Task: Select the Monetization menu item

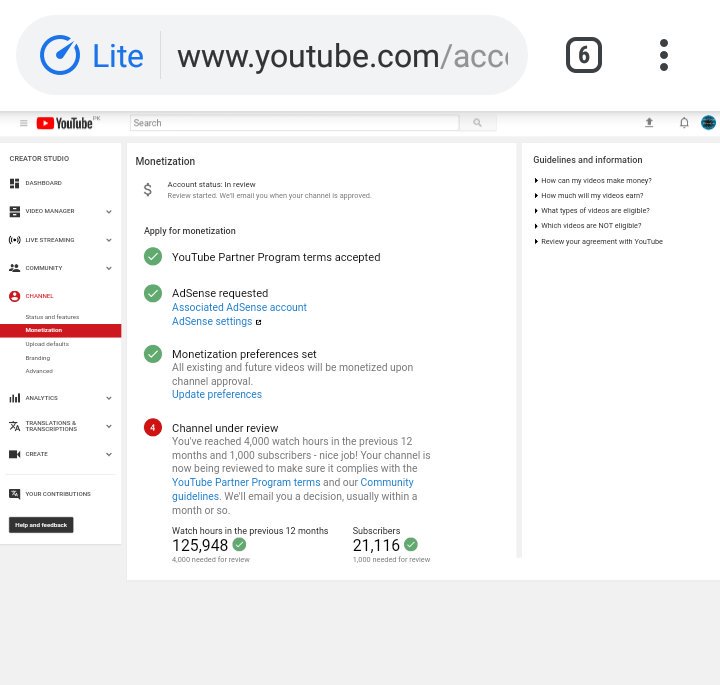Action: click(x=61, y=330)
